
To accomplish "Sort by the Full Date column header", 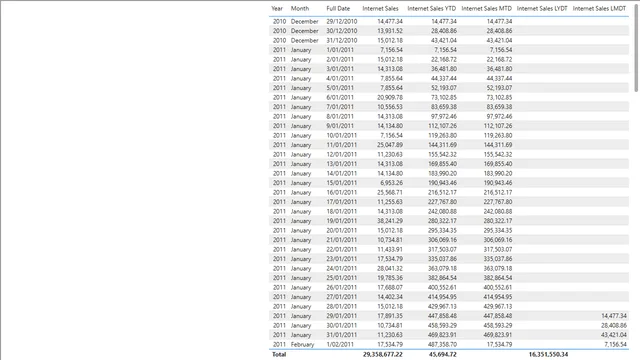I will pyautogui.click(x=338, y=8).
